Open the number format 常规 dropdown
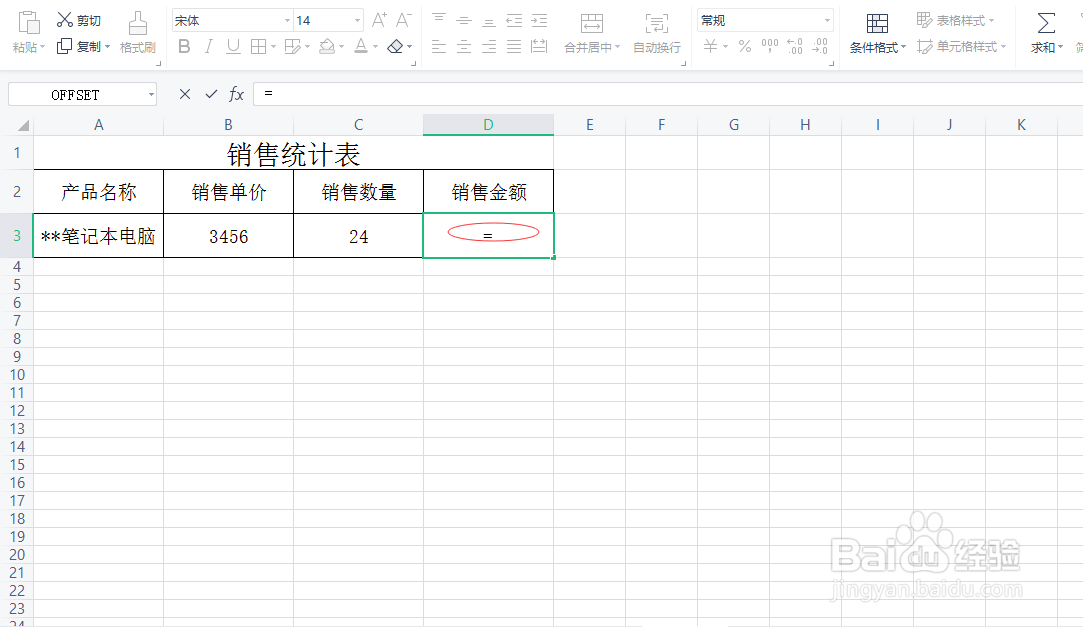This screenshot has width=1083, height=627. point(827,21)
